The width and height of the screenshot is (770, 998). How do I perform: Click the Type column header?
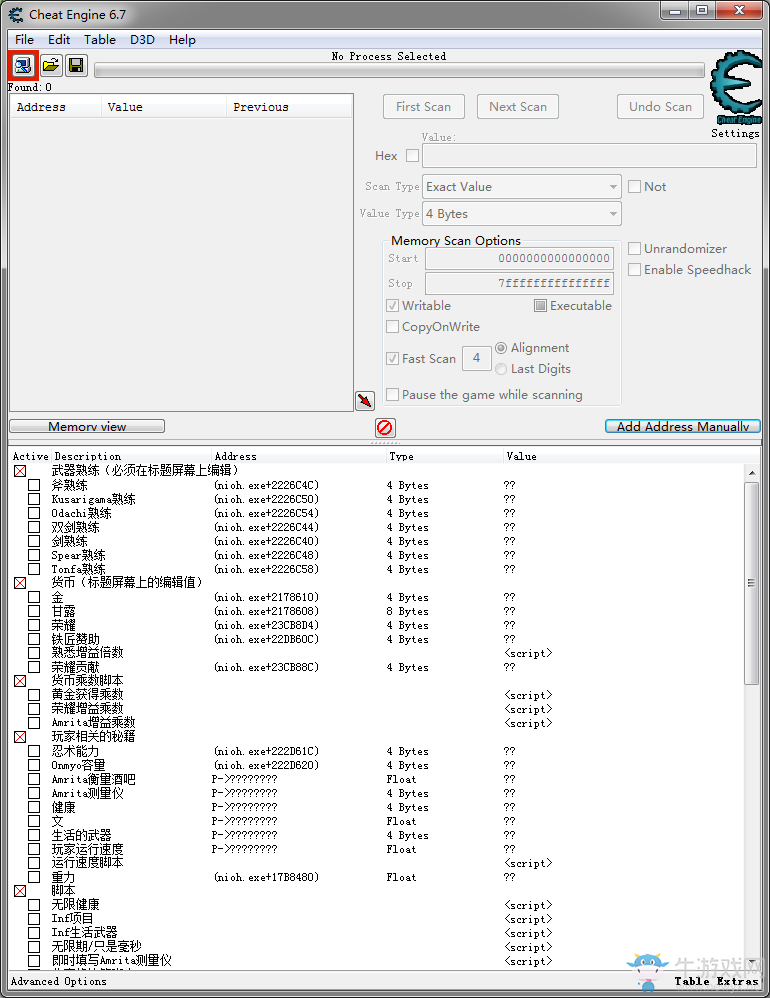(x=402, y=456)
